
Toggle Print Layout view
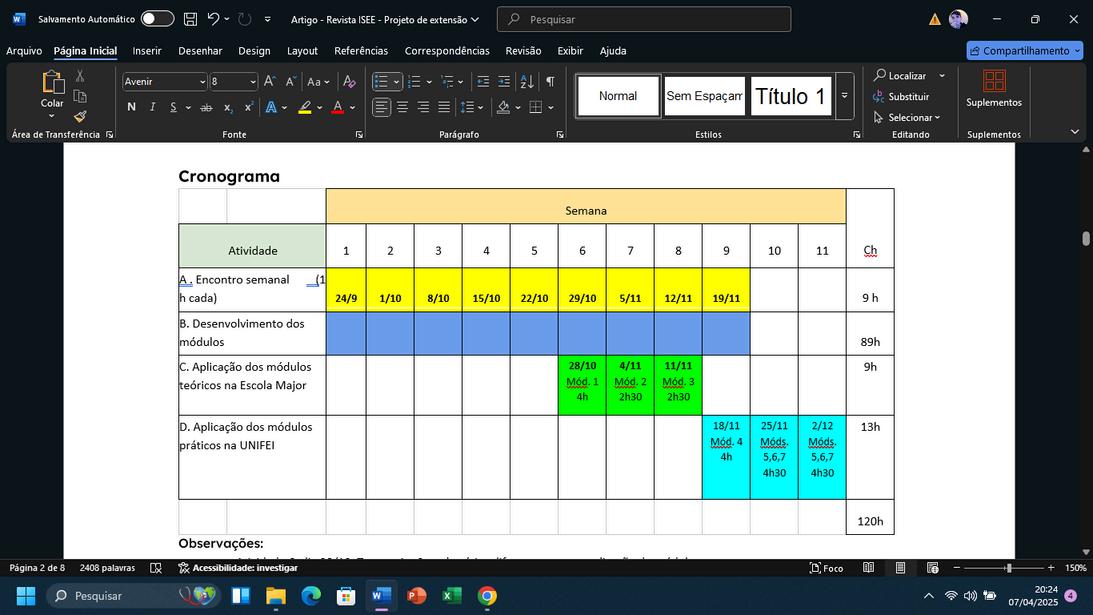(900, 568)
